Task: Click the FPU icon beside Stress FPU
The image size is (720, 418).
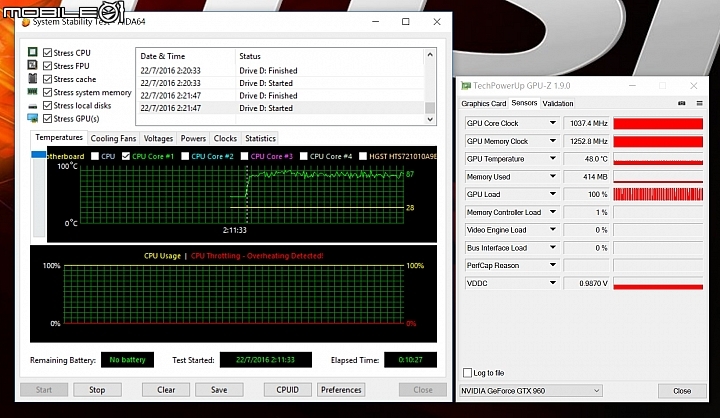Action: tap(33, 65)
